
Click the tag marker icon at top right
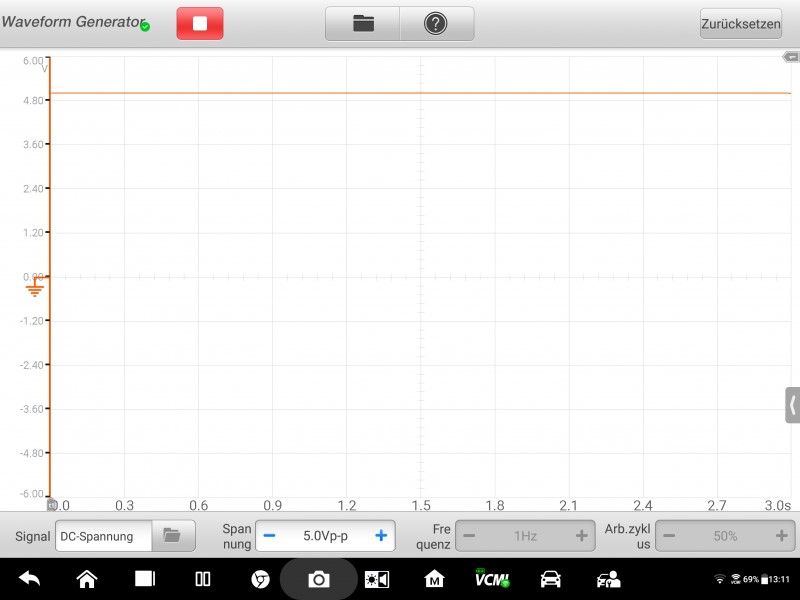[x=791, y=57]
